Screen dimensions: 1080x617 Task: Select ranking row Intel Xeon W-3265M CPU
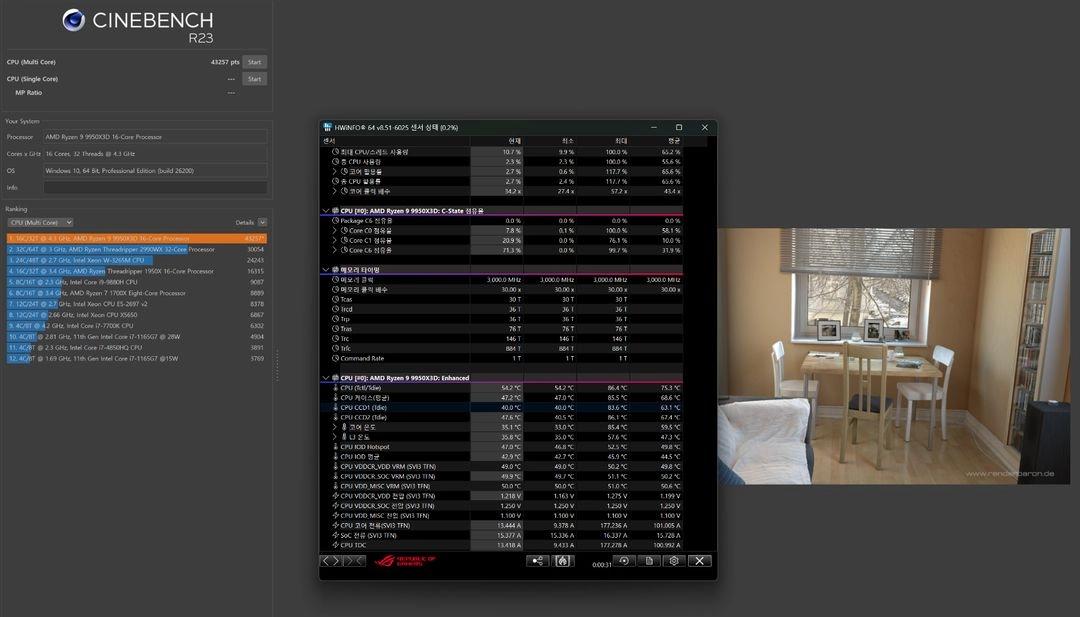pos(136,260)
